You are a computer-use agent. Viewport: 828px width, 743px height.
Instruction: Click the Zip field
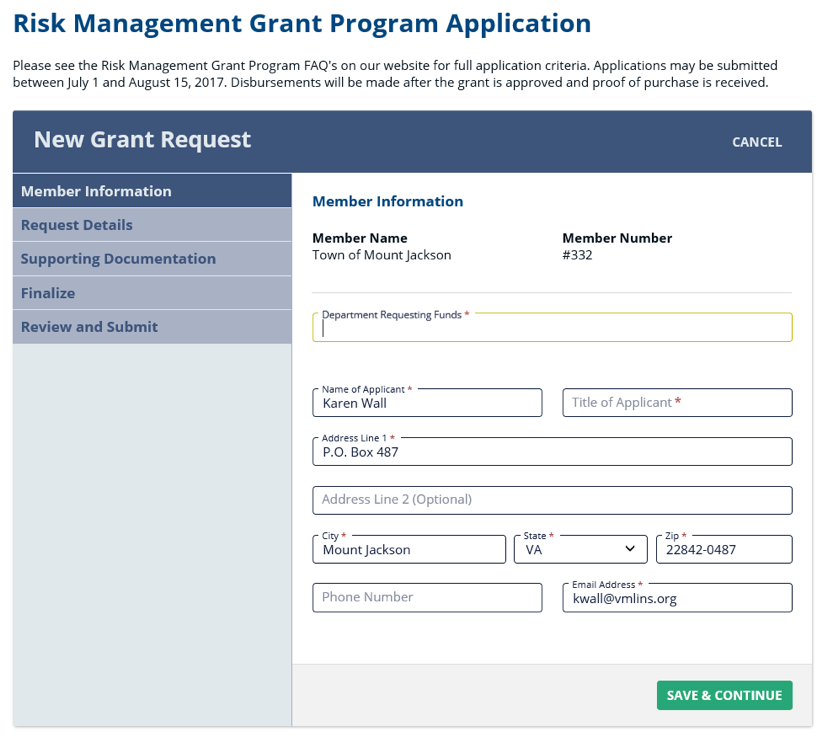[x=724, y=549]
